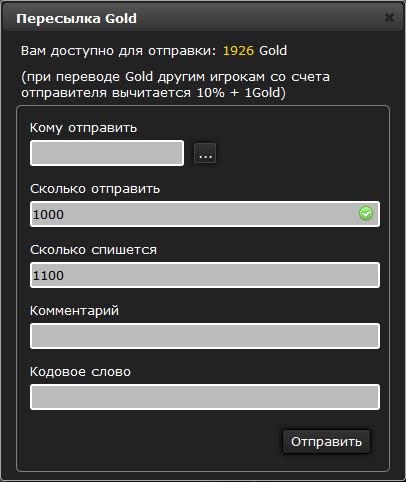The width and height of the screenshot is (406, 482).
Task: Click the Вам доступно для отправки text
Action: [x=118, y=51]
